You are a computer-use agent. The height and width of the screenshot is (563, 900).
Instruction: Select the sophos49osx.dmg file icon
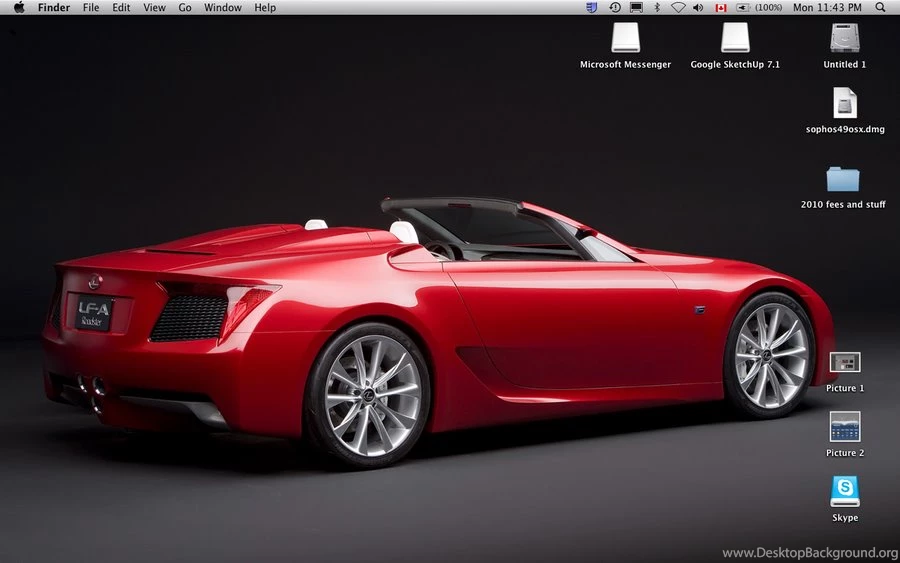pyautogui.click(x=845, y=103)
